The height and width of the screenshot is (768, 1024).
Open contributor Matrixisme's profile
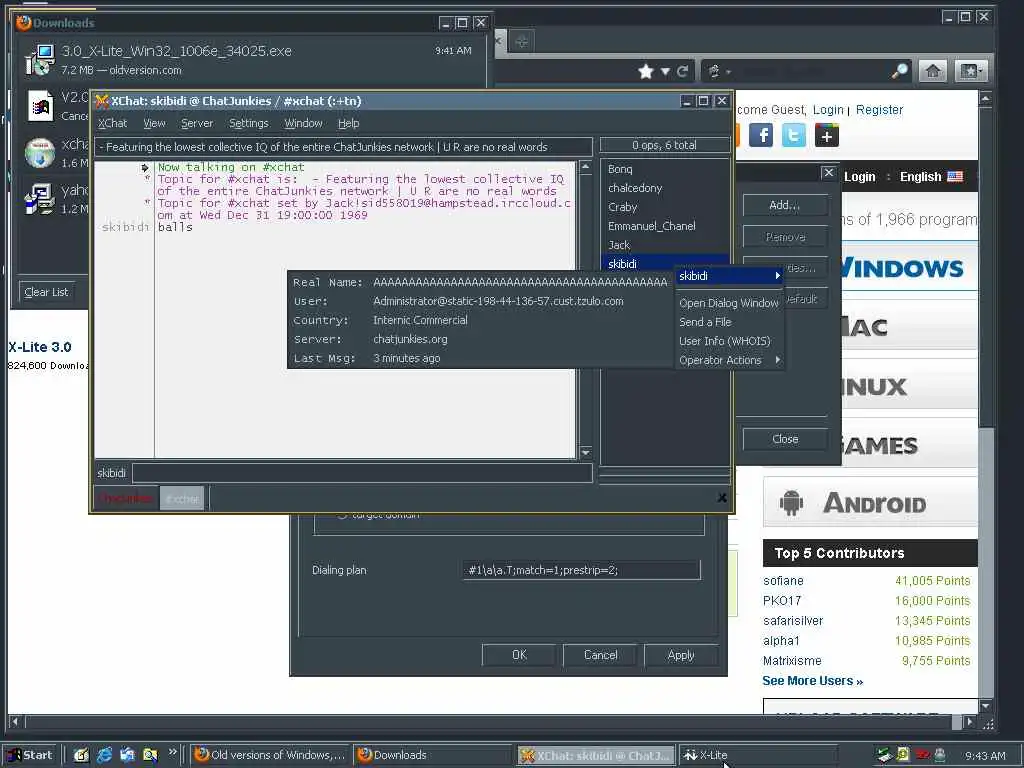tap(792, 661)
